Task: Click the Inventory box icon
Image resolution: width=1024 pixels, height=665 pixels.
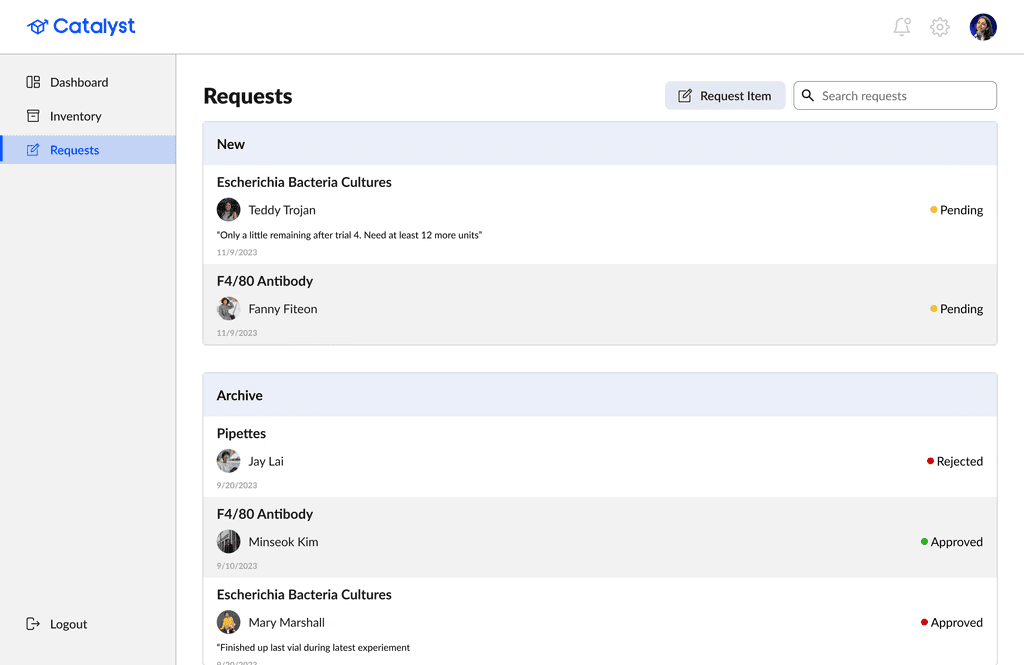Action: coord(33,116)
